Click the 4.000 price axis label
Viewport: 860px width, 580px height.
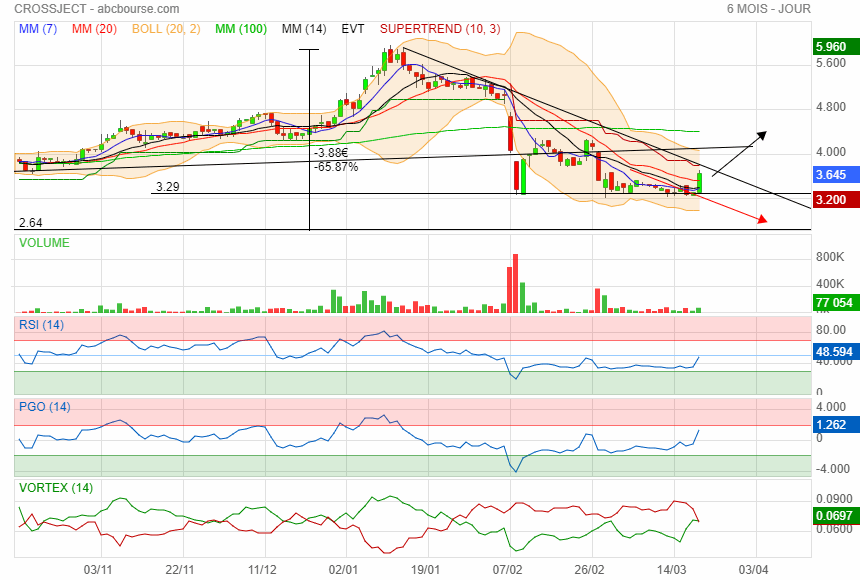tap(831, 151)
